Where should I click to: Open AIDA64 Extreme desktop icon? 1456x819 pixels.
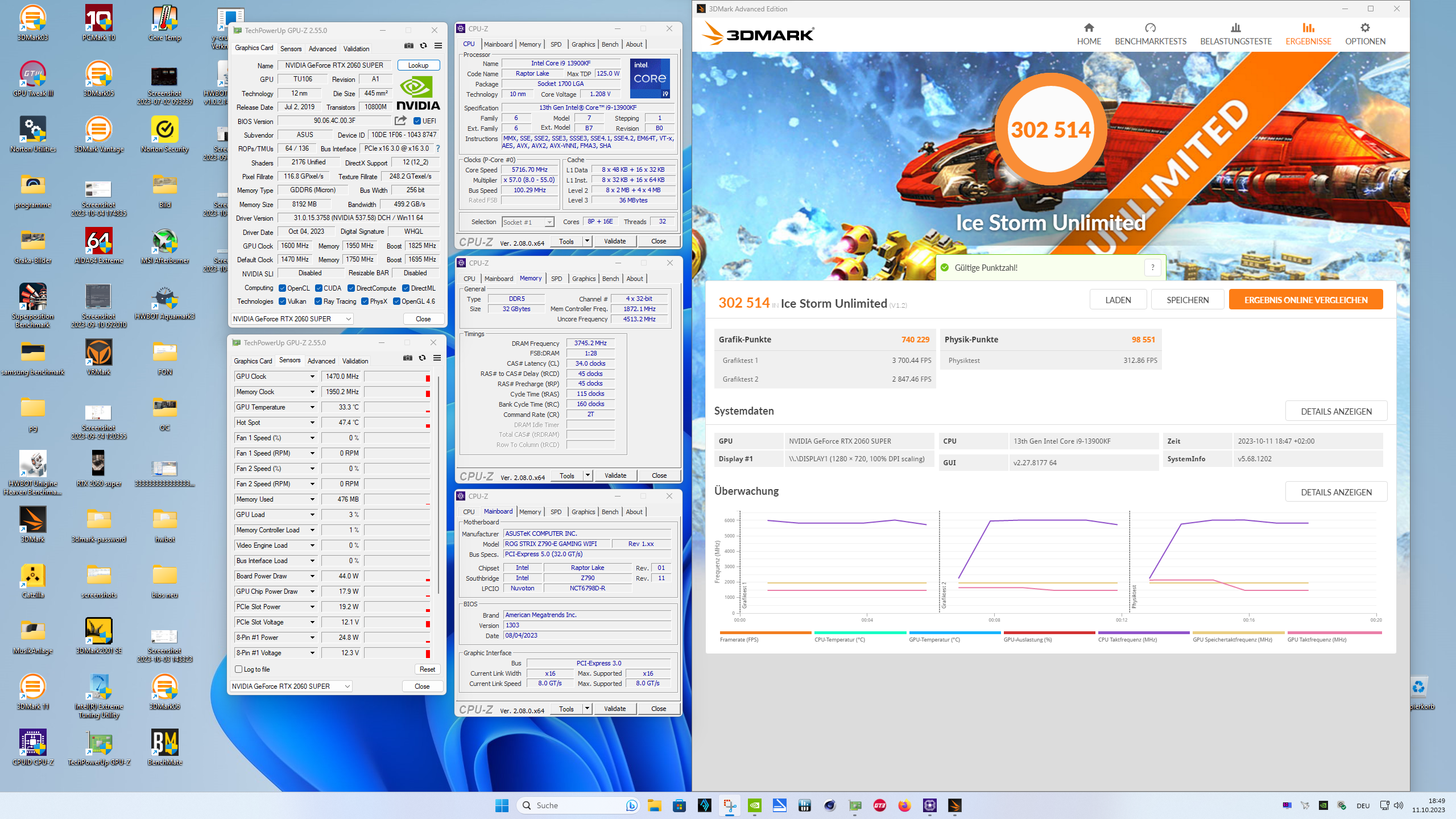point(98,246)
